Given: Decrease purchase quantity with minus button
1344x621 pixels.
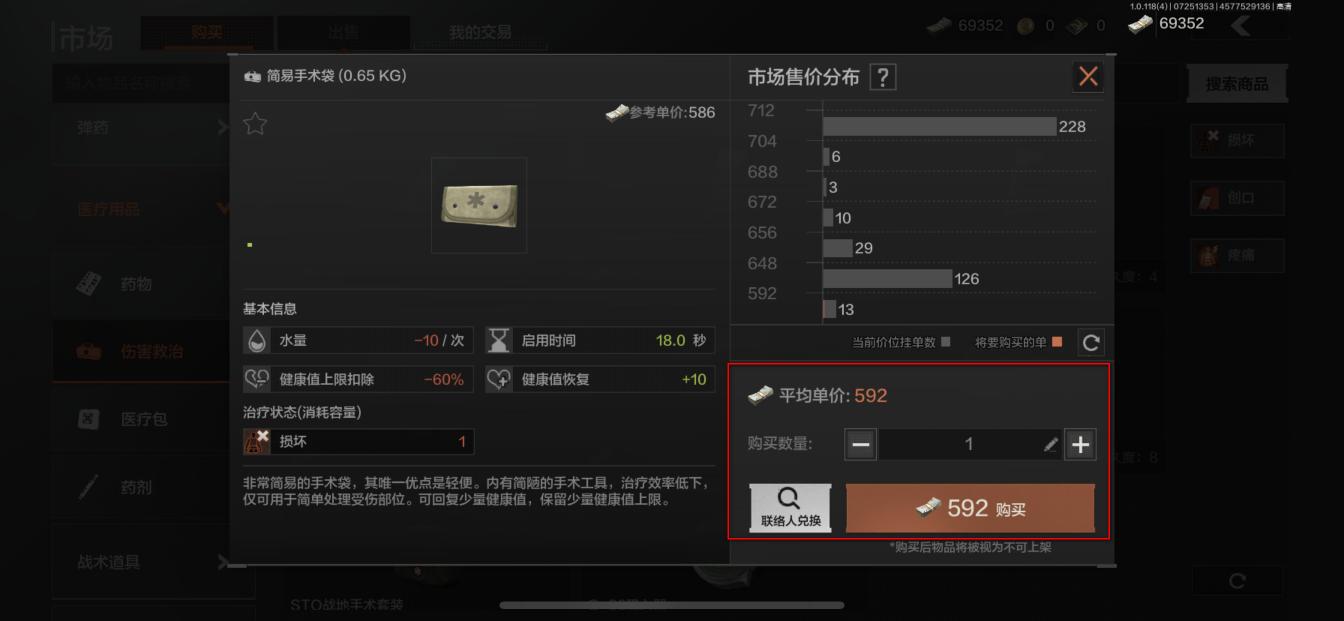Looking at the screenshot, I should point(861,444).
